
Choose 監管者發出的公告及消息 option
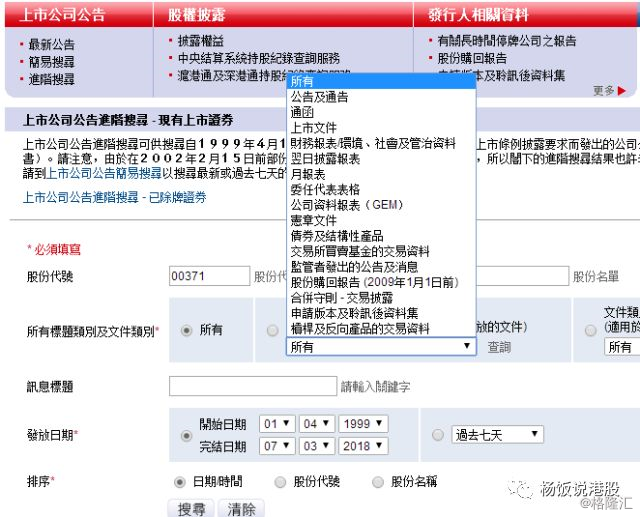(381, 267)
